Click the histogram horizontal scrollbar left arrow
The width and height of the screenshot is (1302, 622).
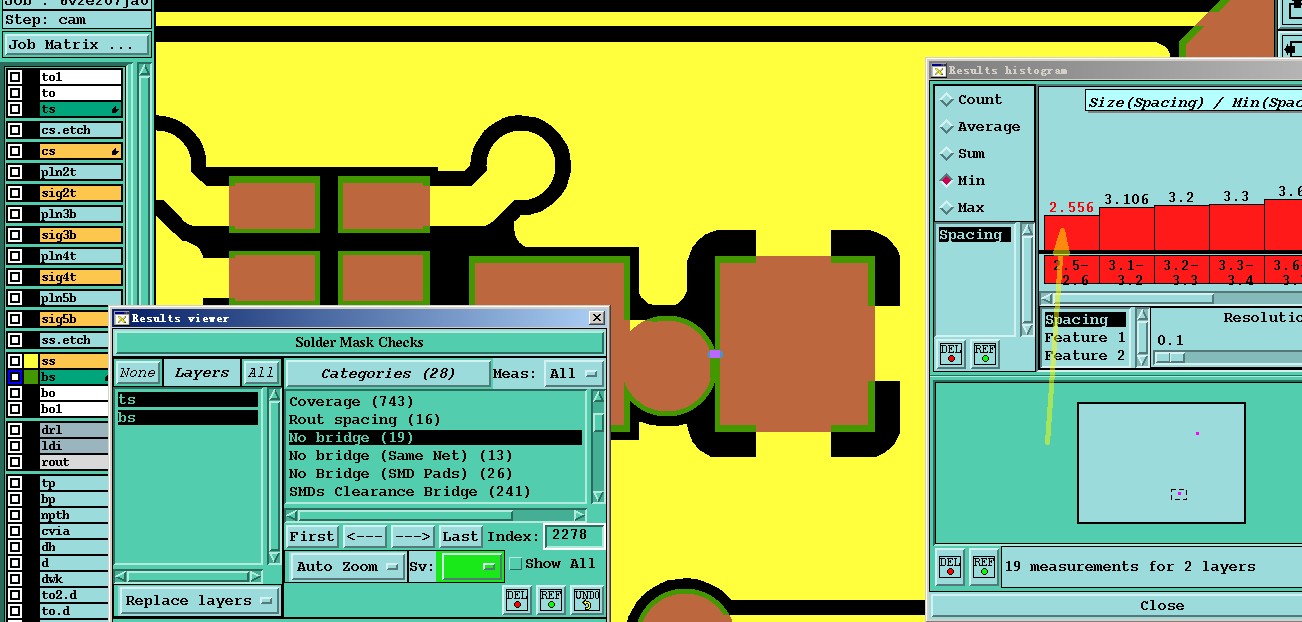1047,297
